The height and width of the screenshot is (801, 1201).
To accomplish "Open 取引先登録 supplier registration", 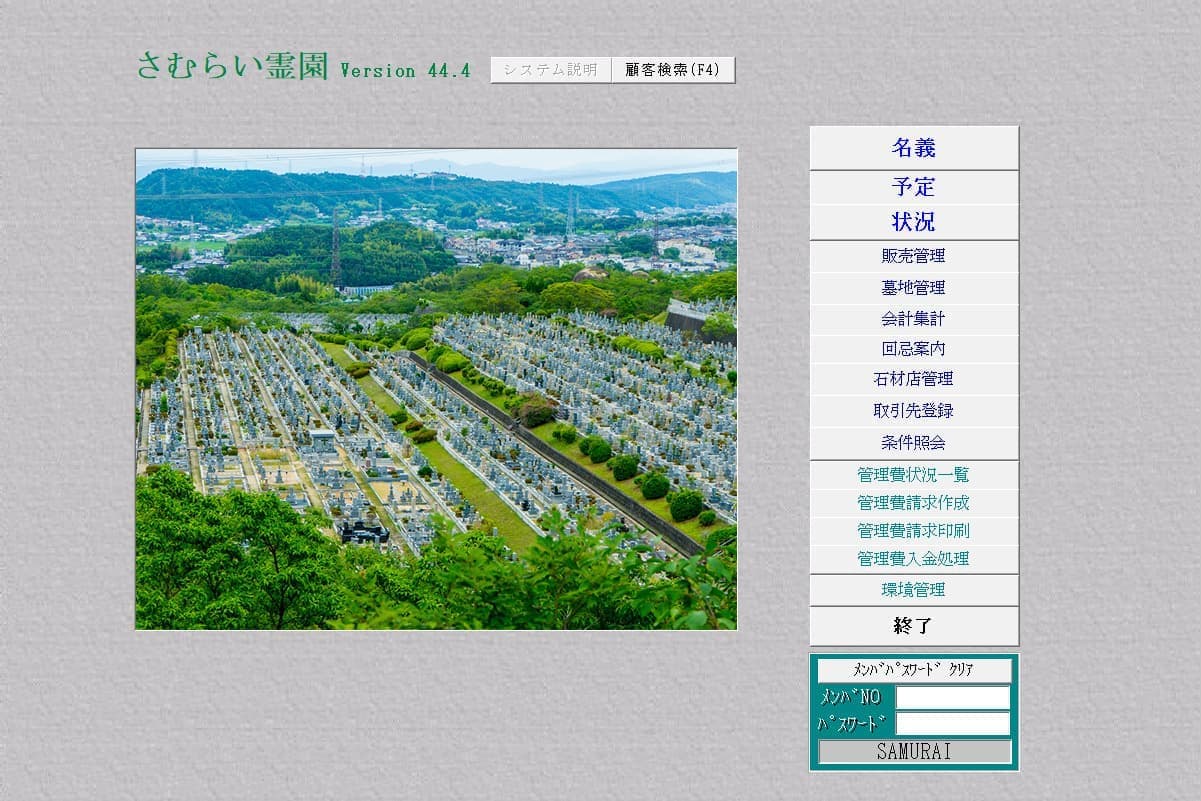I will tap(914, 411).
